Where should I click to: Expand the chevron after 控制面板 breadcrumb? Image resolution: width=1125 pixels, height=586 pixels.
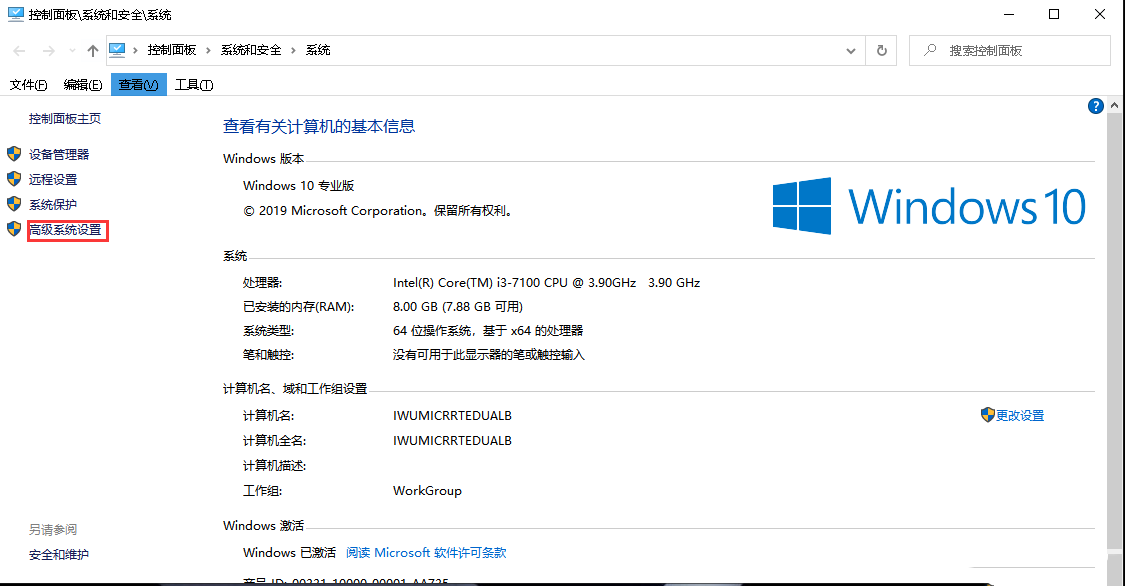[x=209, y=50]
